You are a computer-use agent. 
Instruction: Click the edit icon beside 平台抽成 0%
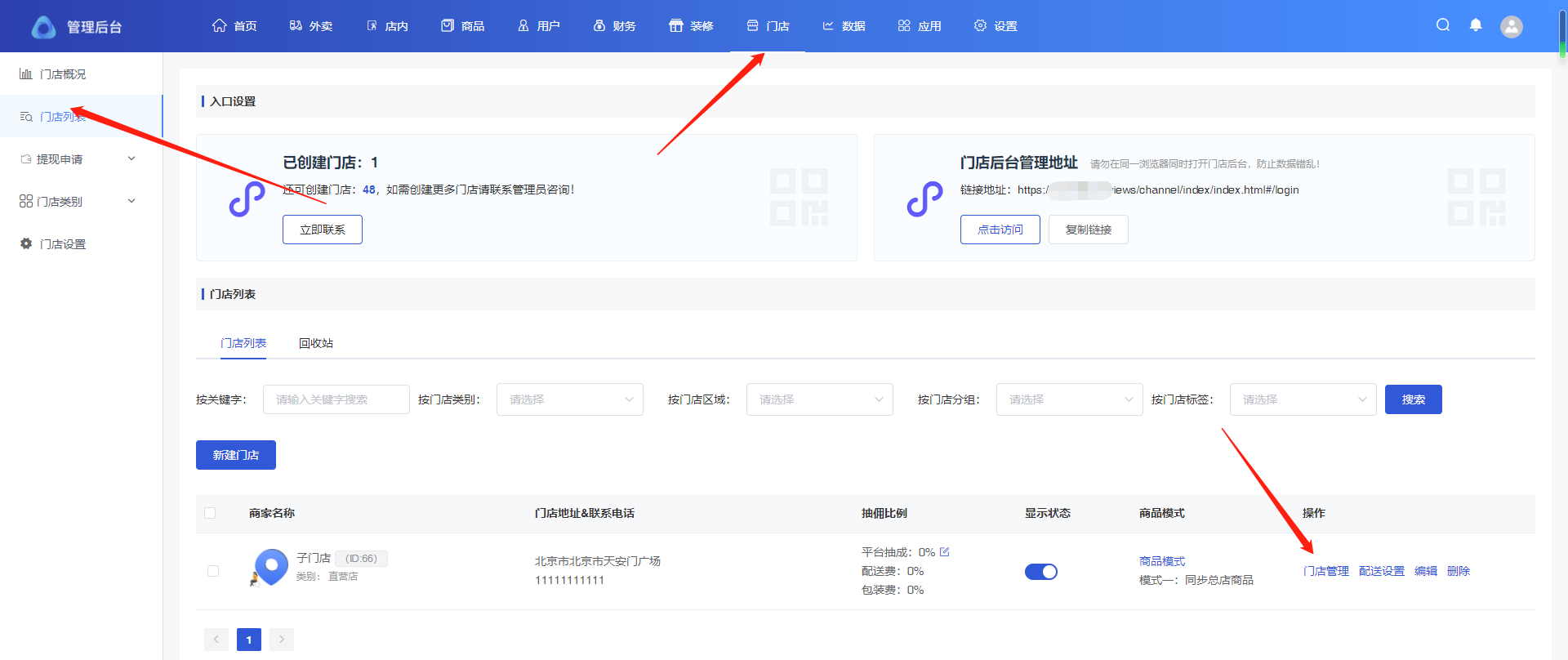(x=945, y=552)
